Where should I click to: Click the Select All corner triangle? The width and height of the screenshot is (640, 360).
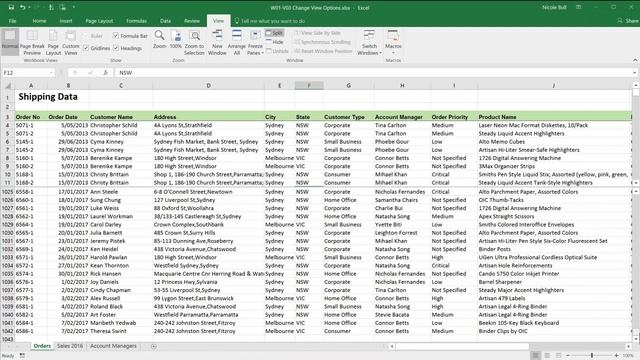tap(8, 85)
